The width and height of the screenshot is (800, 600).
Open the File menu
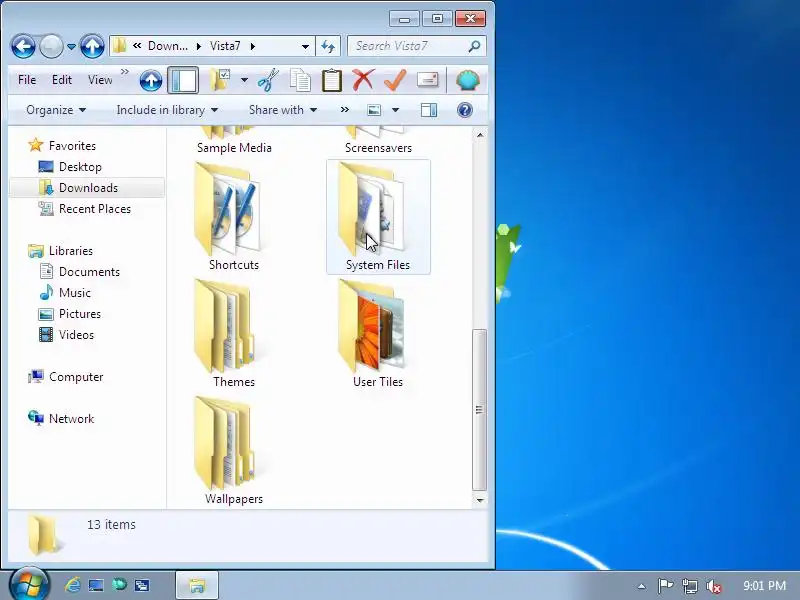pyautogui.click(x=27, y=80)
